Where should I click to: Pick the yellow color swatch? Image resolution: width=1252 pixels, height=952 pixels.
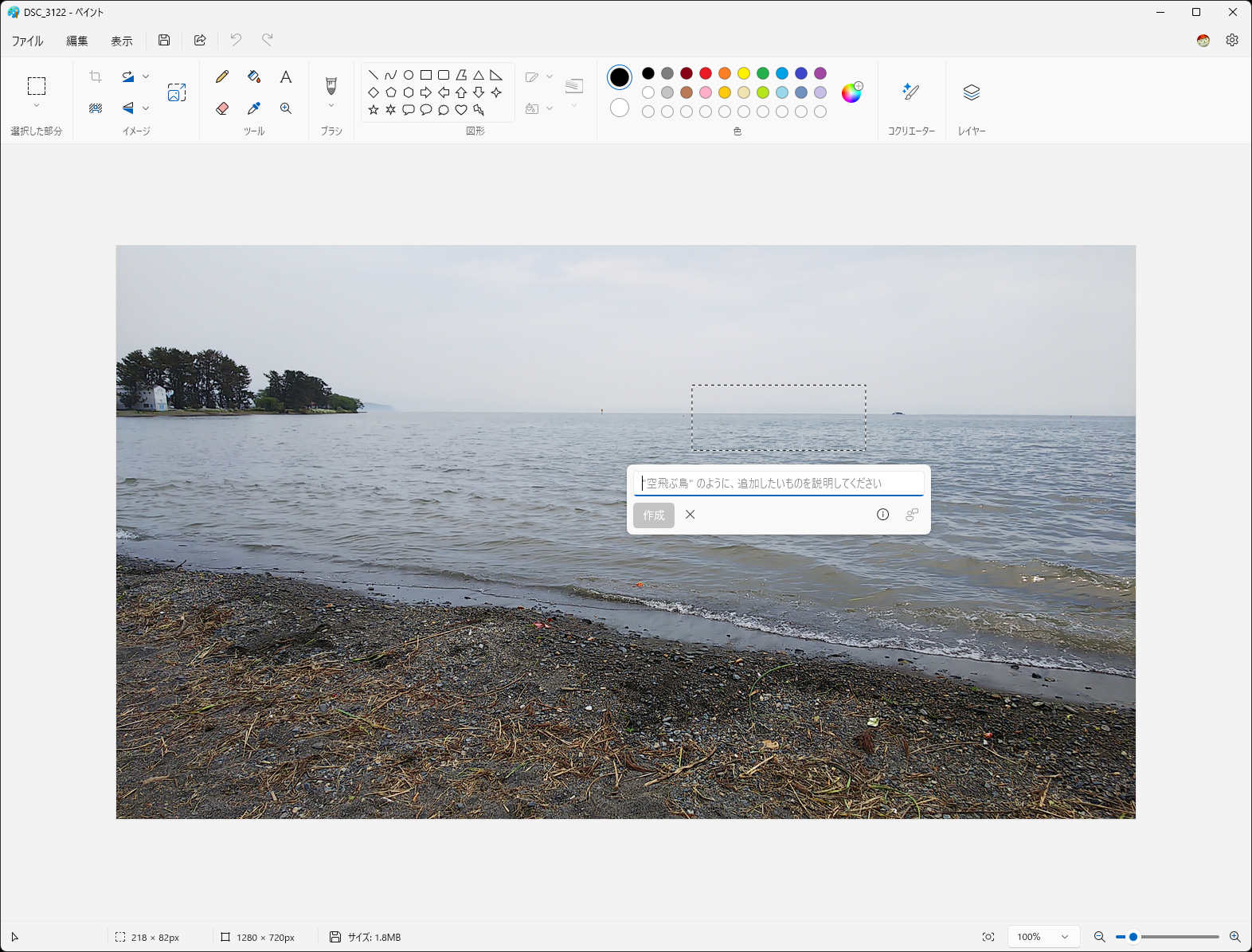(x=744, y=73)
